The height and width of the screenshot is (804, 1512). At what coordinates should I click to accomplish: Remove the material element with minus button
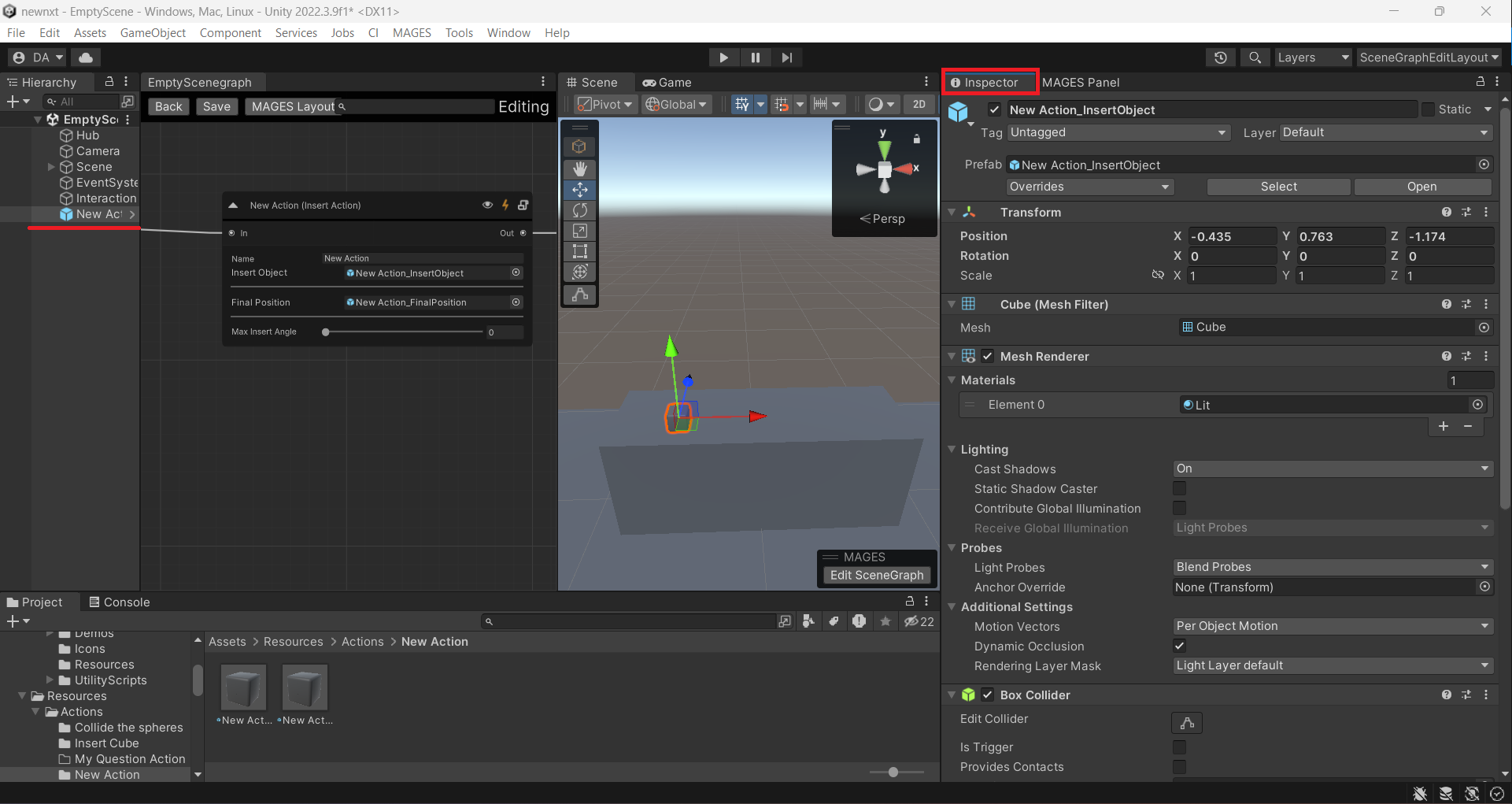[1468, 426]
